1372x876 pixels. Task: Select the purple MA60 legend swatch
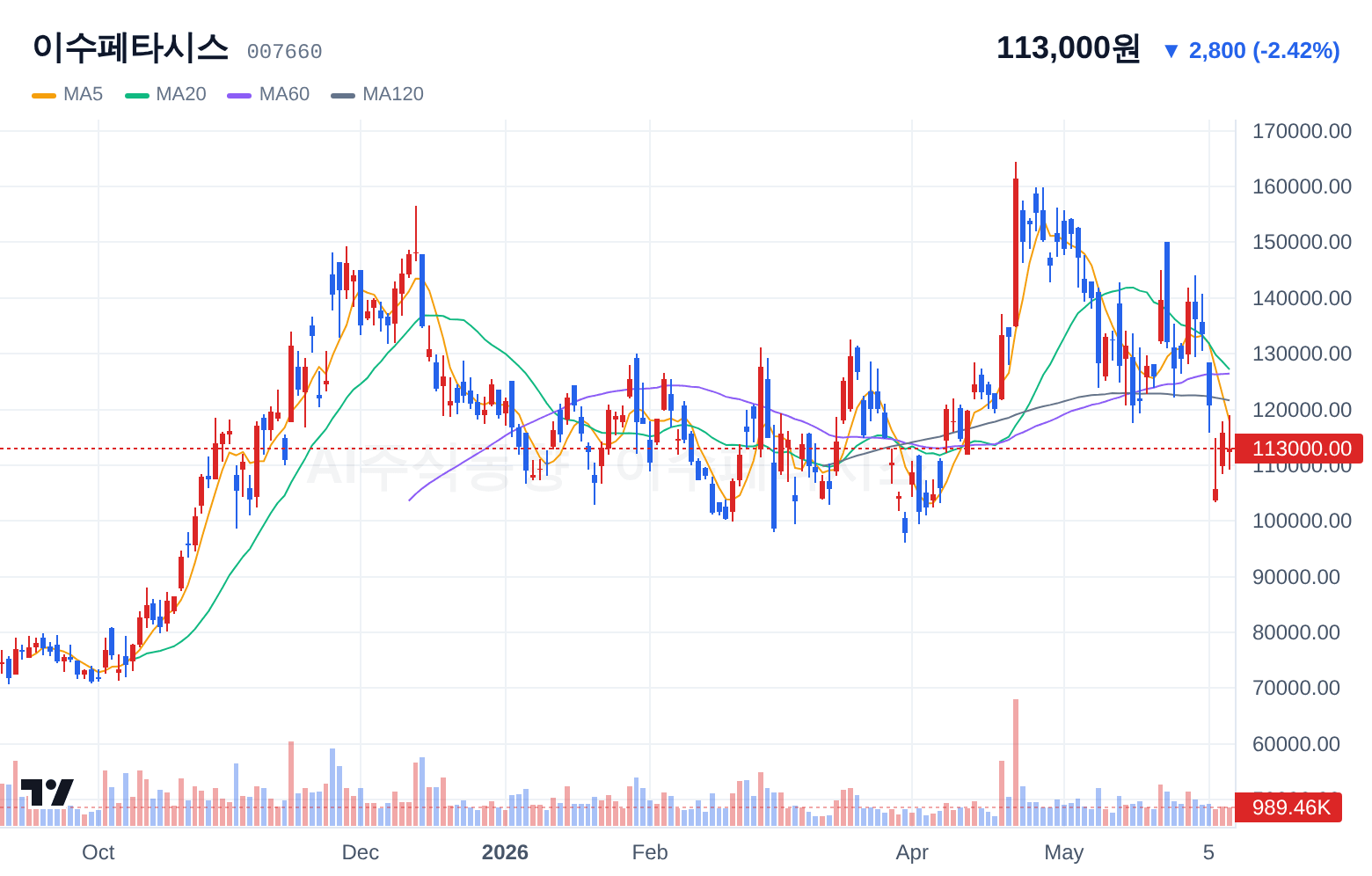click(239, 95)
